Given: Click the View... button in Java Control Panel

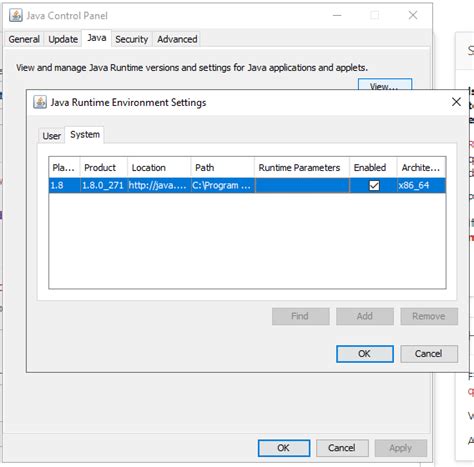Looking at the screenshot, I should pyautogui.click(x=385, y=85).
